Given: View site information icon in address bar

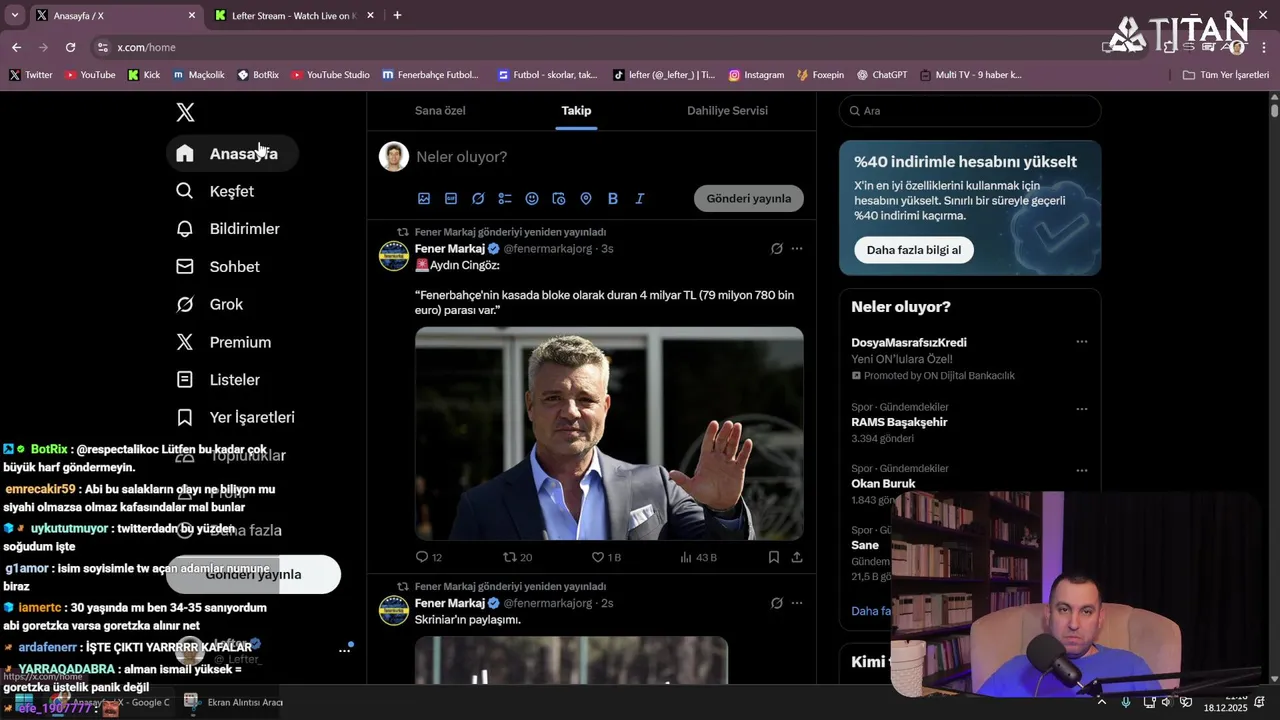Looking at the screenshot, I should [x=102, y=47].
